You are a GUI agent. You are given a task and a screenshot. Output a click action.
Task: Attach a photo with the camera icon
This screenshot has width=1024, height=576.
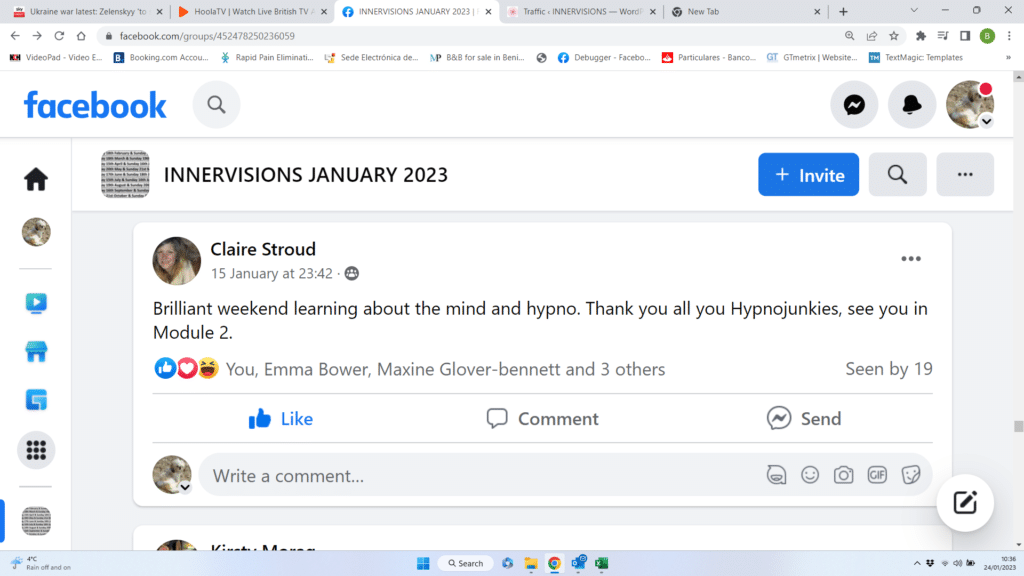click(843, 475)
